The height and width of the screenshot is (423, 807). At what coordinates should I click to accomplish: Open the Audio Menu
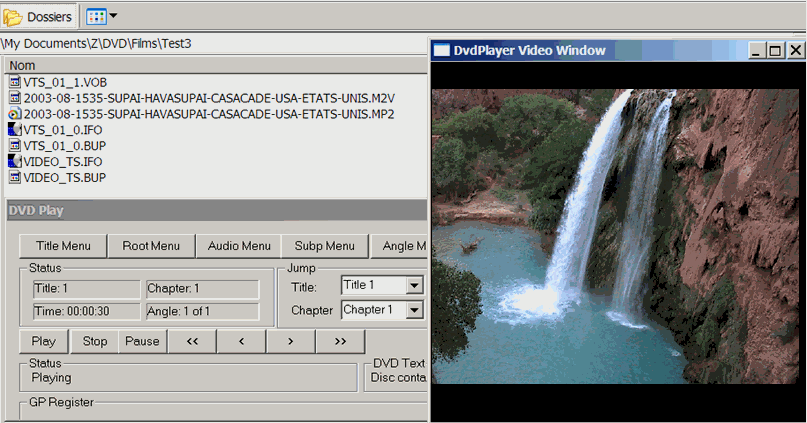coord(239,246)
